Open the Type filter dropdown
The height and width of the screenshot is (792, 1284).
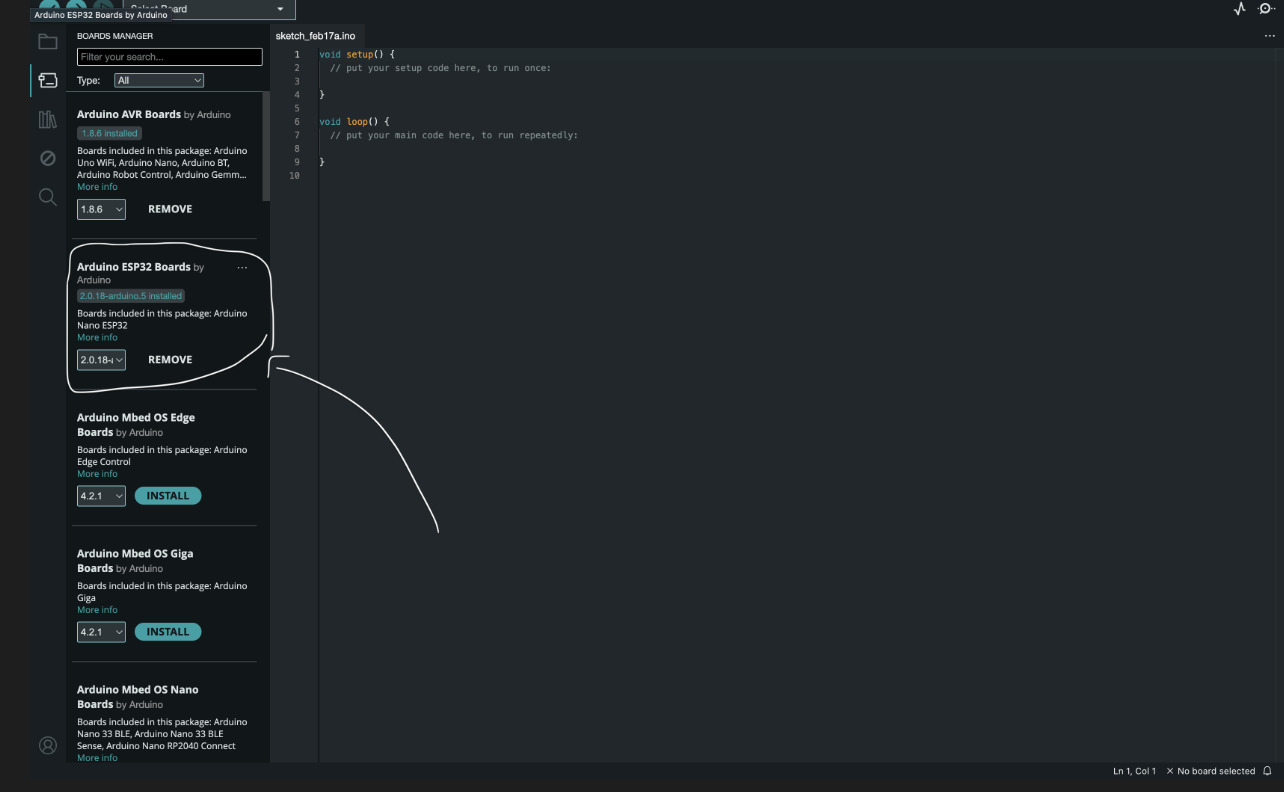click(x=159, y=80)
